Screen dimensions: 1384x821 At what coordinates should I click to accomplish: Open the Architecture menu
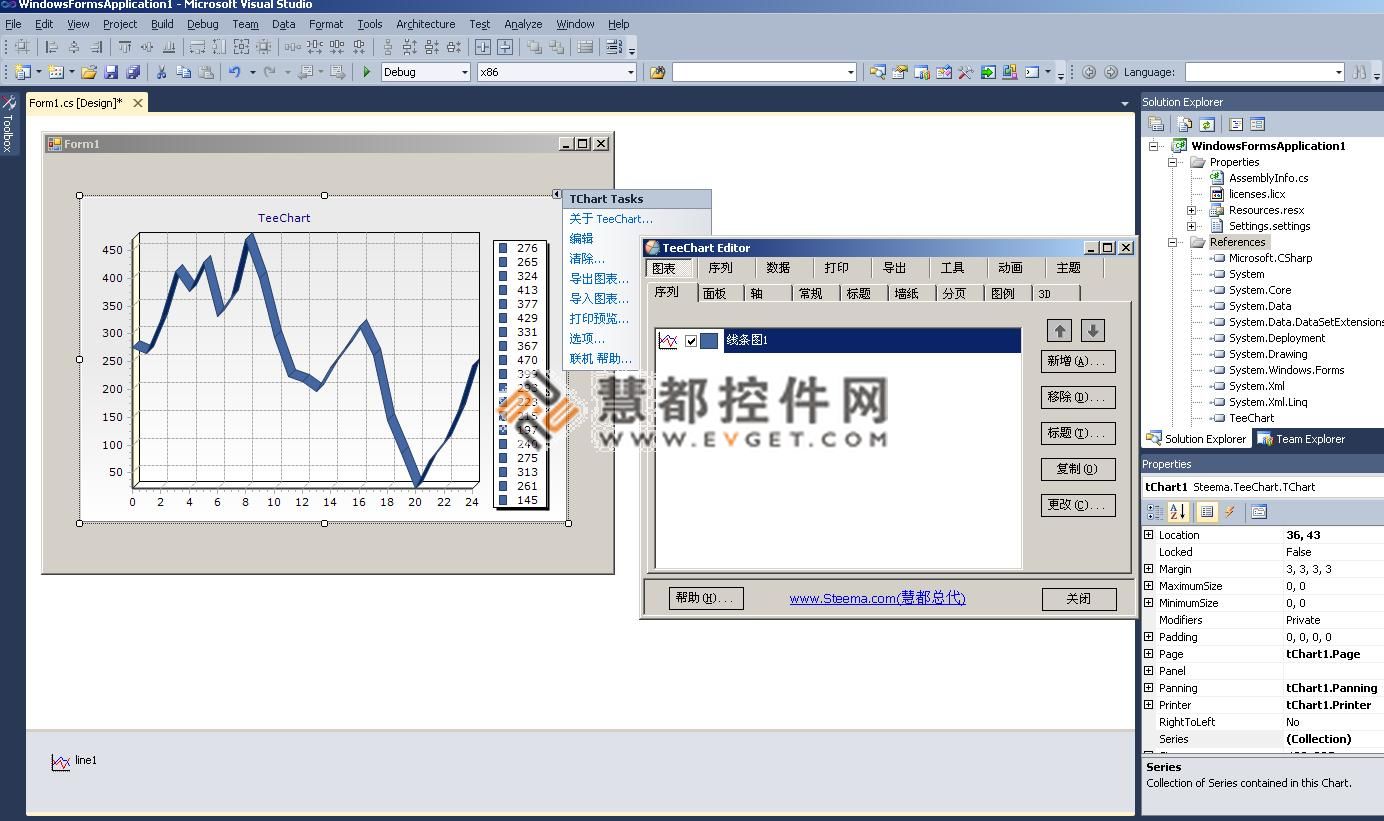coord(425,24)
